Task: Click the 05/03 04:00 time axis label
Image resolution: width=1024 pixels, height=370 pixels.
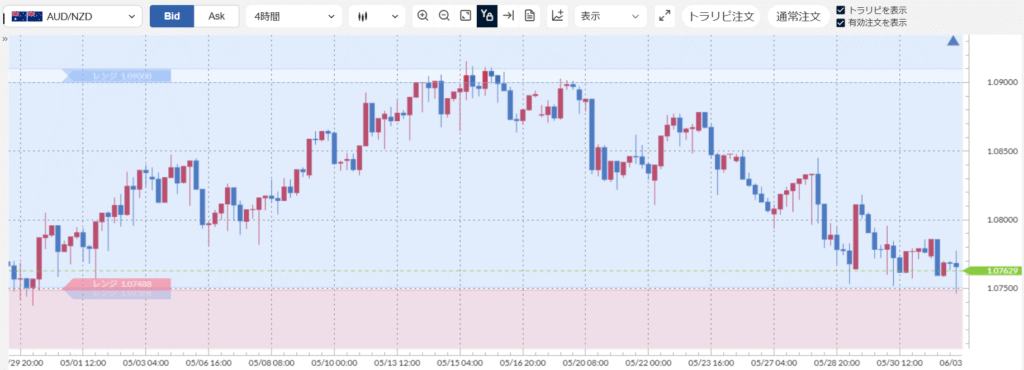Action: point(146,363)
